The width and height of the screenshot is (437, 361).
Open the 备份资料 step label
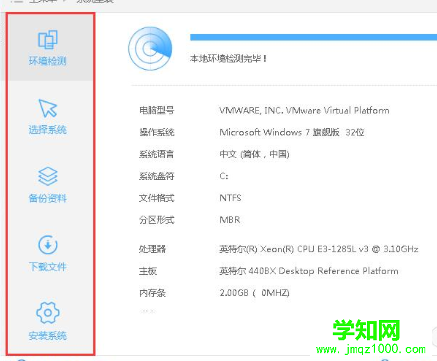pyautogui.click(x=48, y=198)
